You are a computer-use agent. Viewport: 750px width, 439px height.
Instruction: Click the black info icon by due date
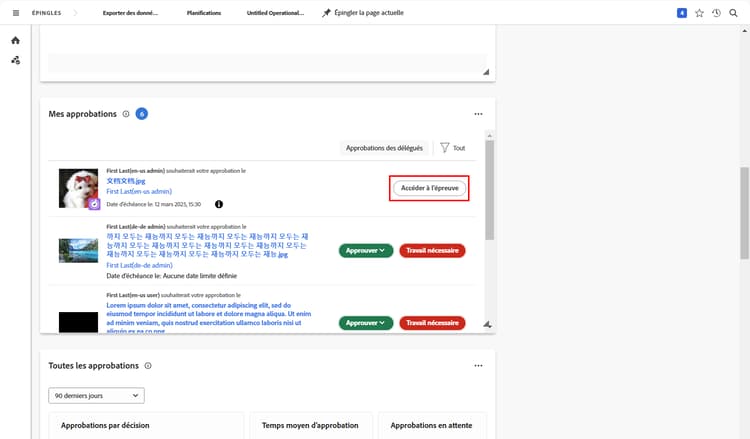pyautogui.click(x=219, y=204)
